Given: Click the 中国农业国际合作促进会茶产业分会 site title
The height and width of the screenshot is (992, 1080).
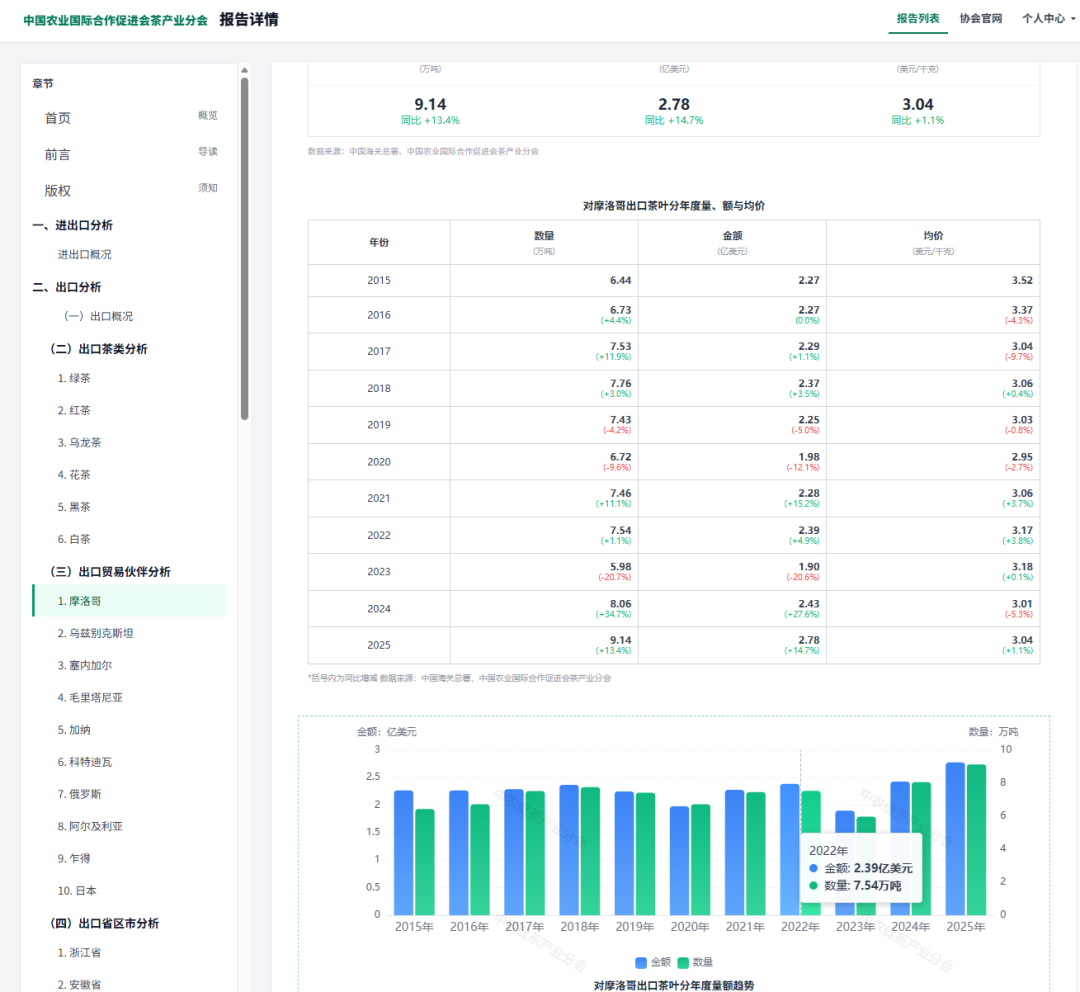Looking at the screenshot, I should [116, 20].
